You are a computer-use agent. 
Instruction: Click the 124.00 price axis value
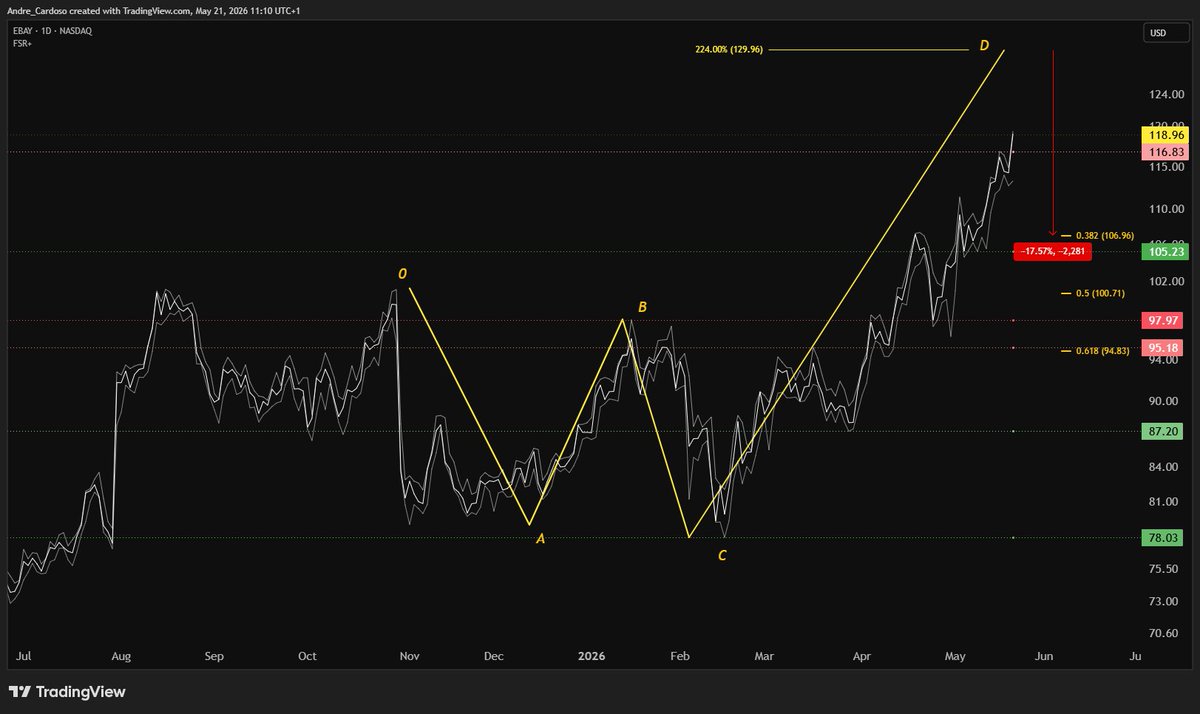pyautogui.click(x=1164, y=96)
